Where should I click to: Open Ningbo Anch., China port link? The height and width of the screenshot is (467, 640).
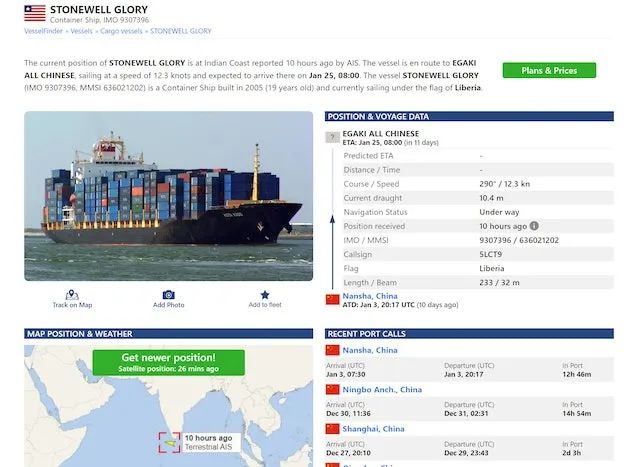[x=382, y=389]
